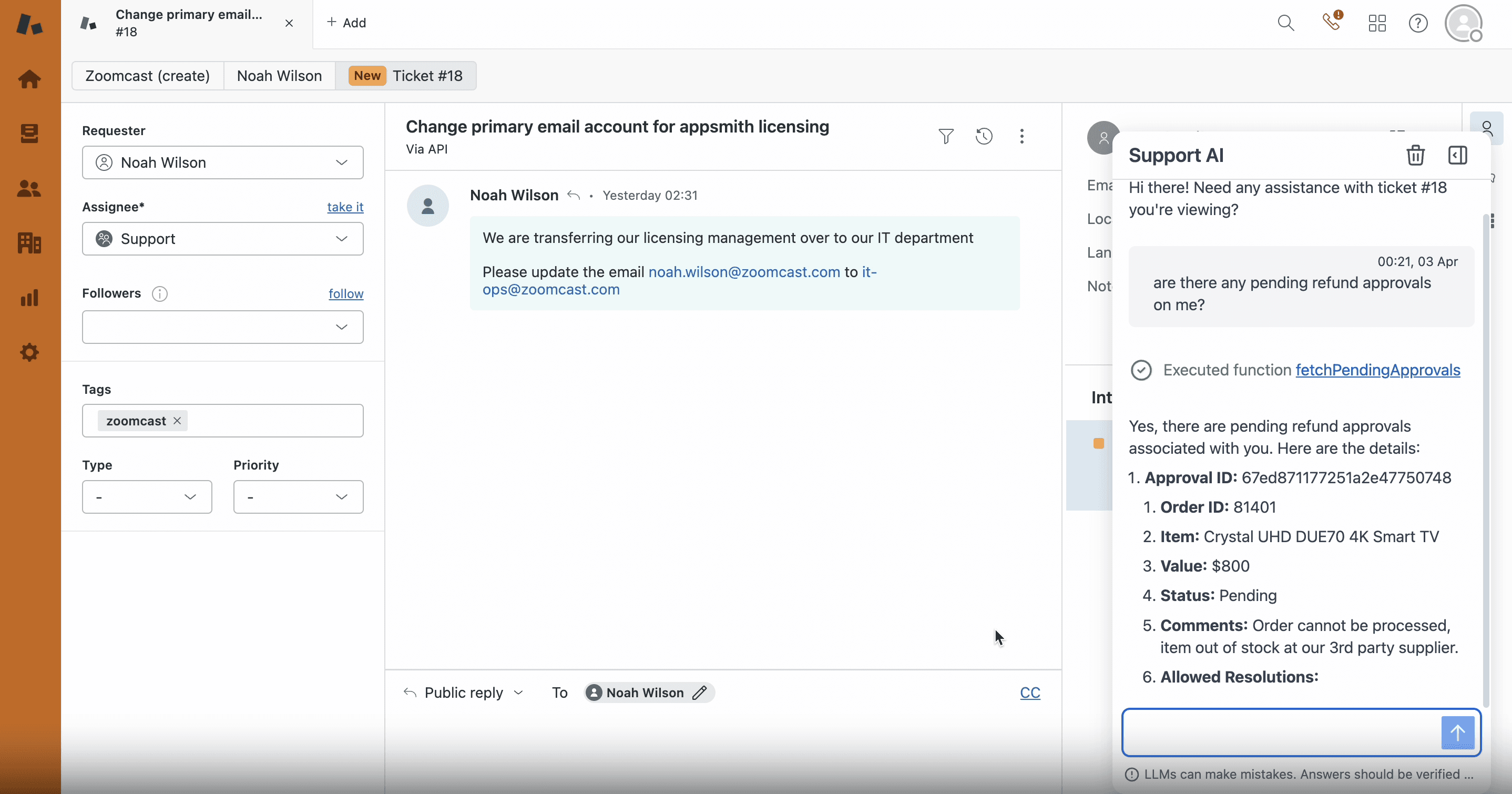Open ticket options three-dot menu
Viewport: 1512px width, 794px height.
pos(1022,136)
